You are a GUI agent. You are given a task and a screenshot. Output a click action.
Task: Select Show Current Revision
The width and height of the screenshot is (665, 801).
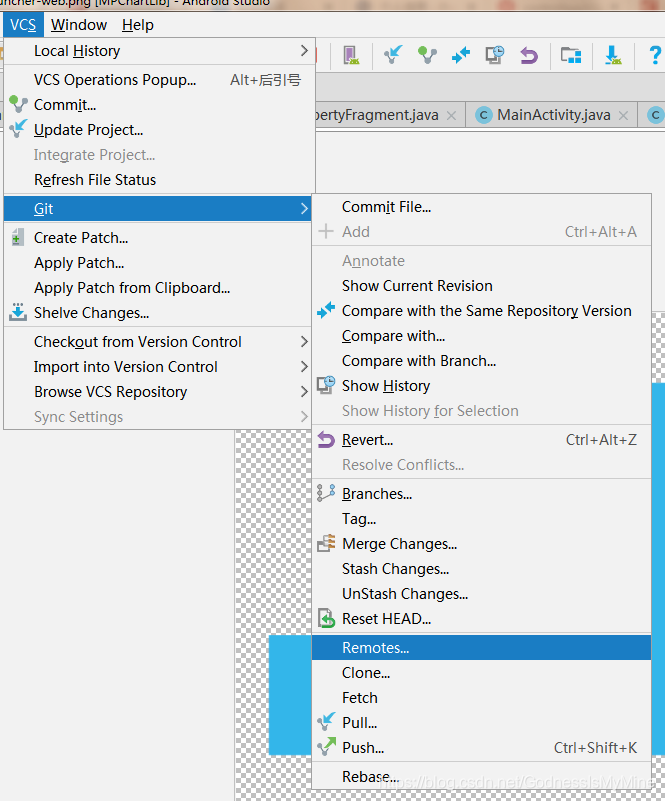pos(481,286)
